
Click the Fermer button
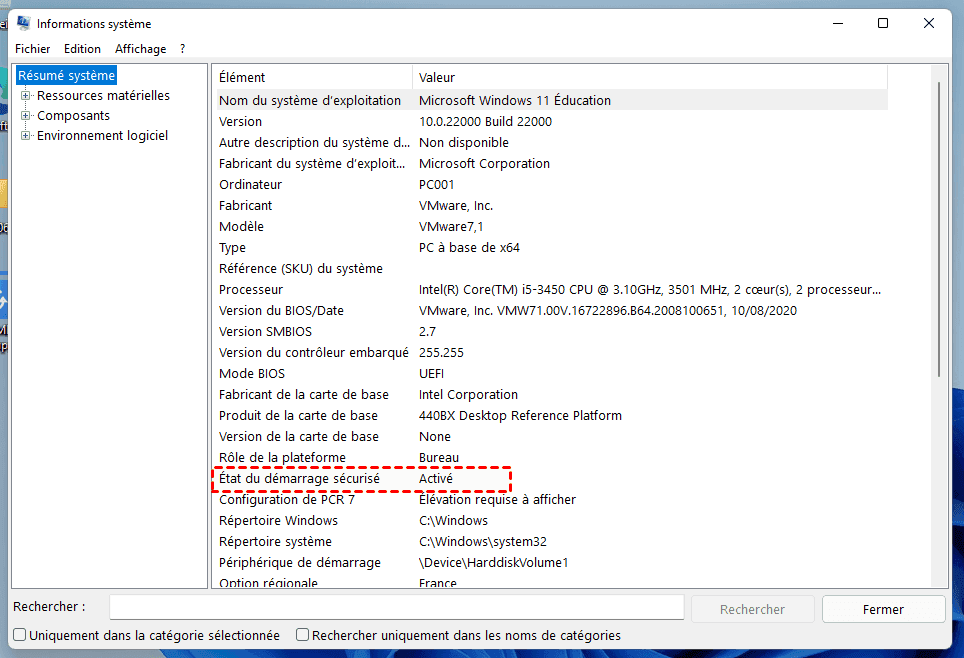[x=883, y=609]
